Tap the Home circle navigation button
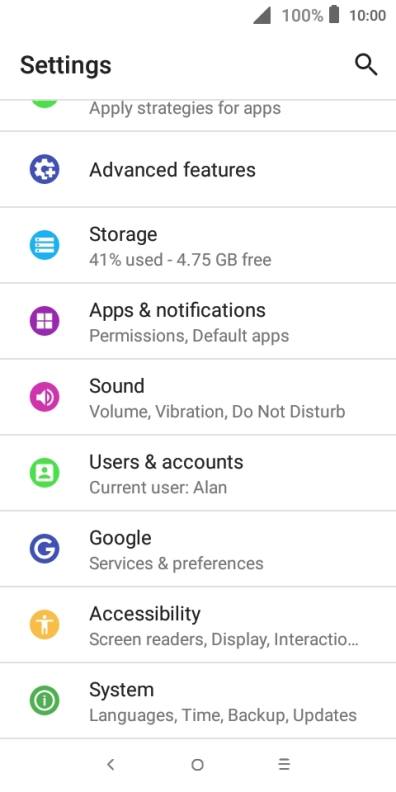The image size is (396, 792). 197,765
